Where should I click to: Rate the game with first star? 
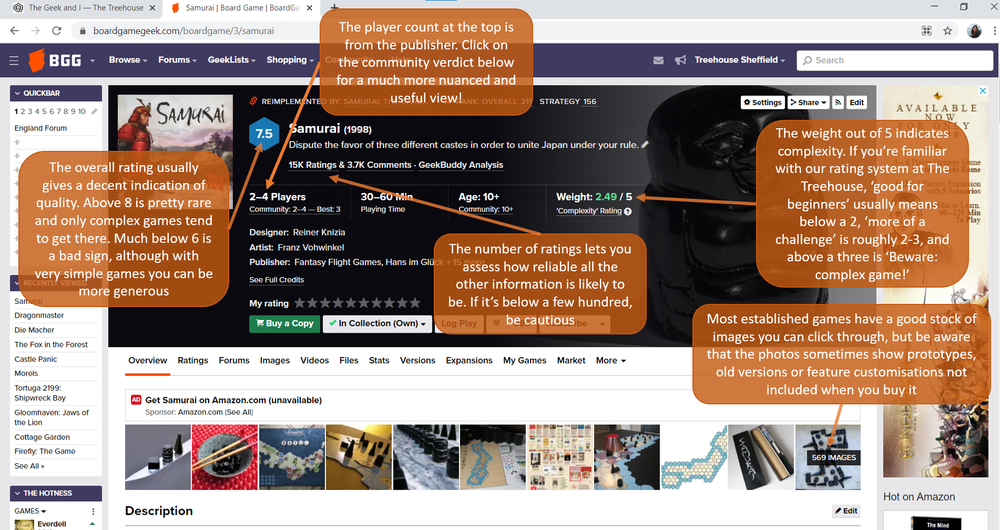300,303
